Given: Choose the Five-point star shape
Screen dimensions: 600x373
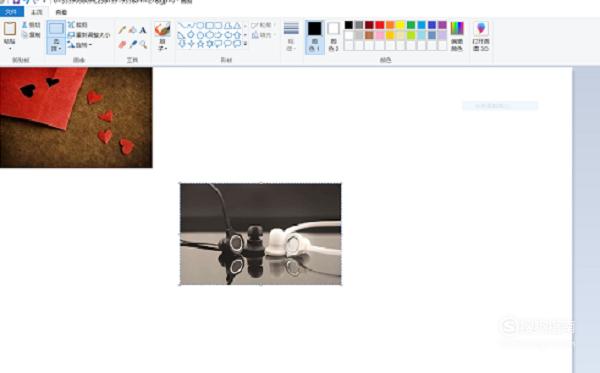Looking at the screenshot, I should click(200, 44).
